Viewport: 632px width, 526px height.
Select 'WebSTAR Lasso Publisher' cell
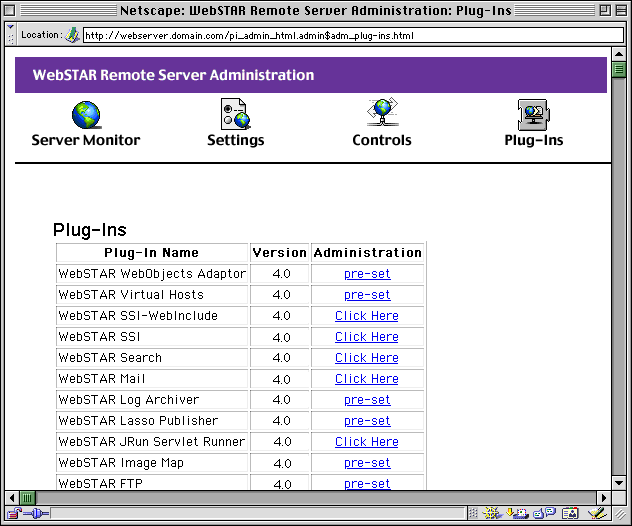(x=152, y=421)
